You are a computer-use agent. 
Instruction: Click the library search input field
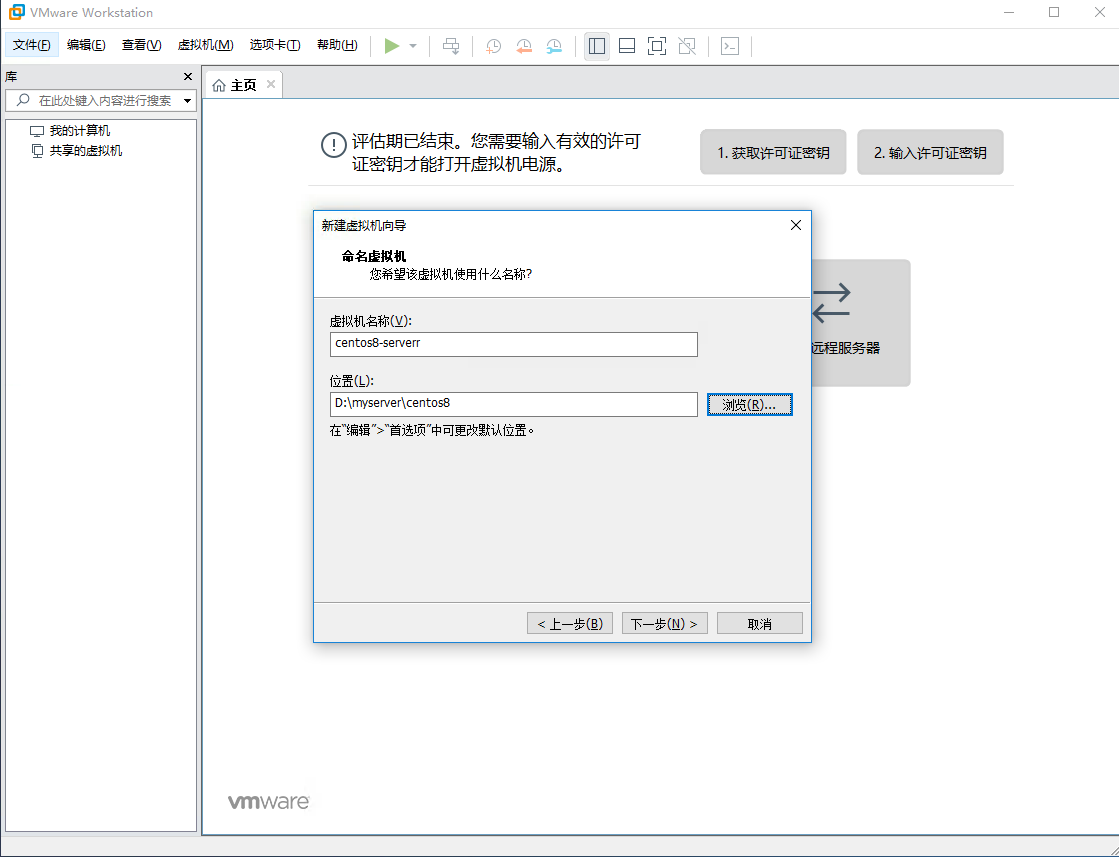point(101,101)
